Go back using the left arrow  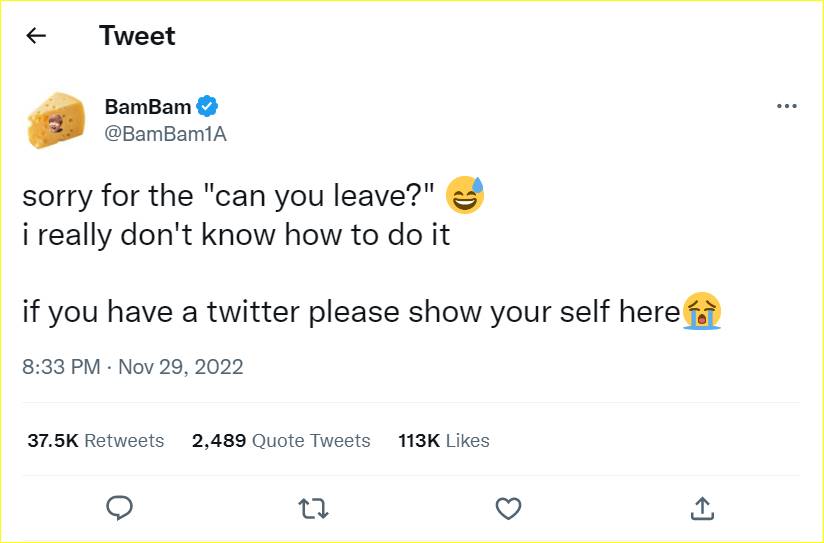36,36
